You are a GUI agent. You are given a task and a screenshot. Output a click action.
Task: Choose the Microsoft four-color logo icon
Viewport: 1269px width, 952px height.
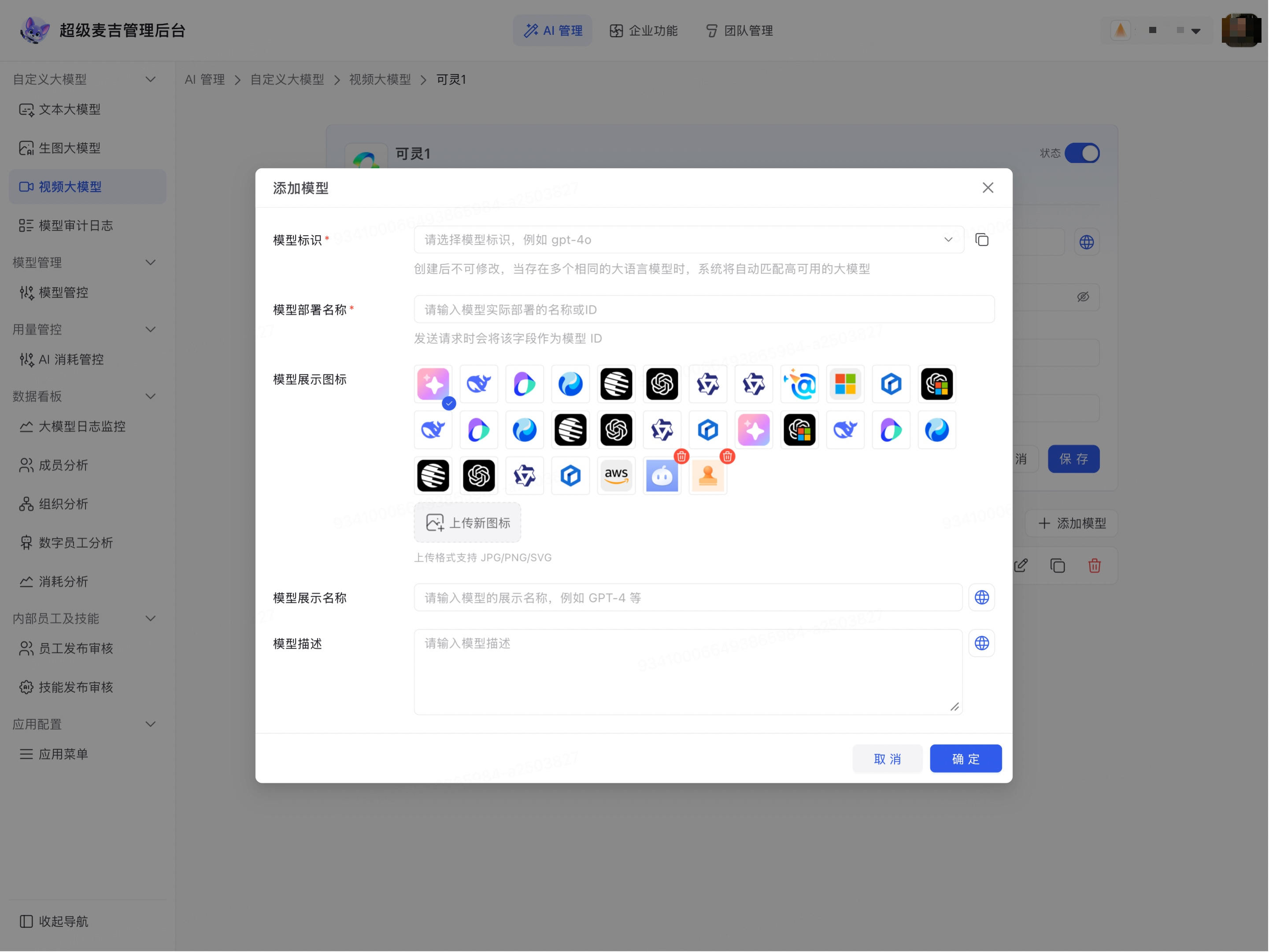tap(845, 384)
